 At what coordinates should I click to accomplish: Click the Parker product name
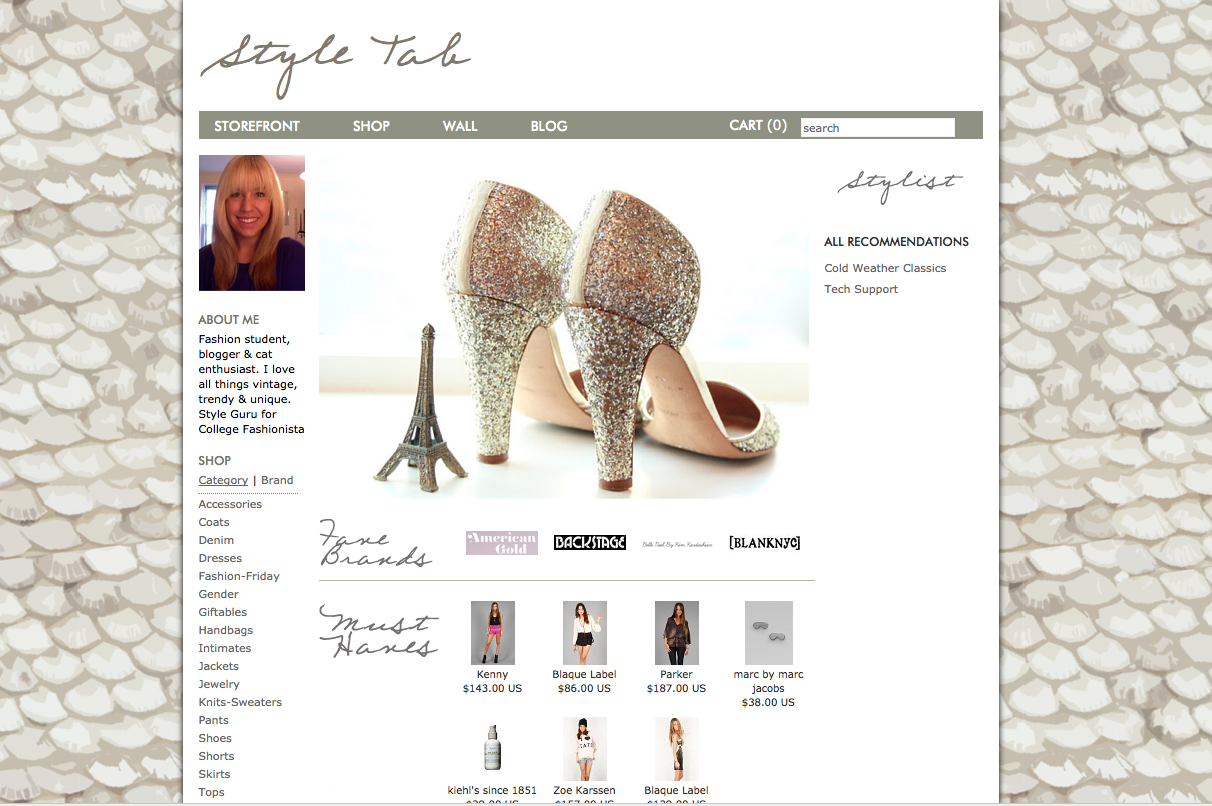click(676, 674)
